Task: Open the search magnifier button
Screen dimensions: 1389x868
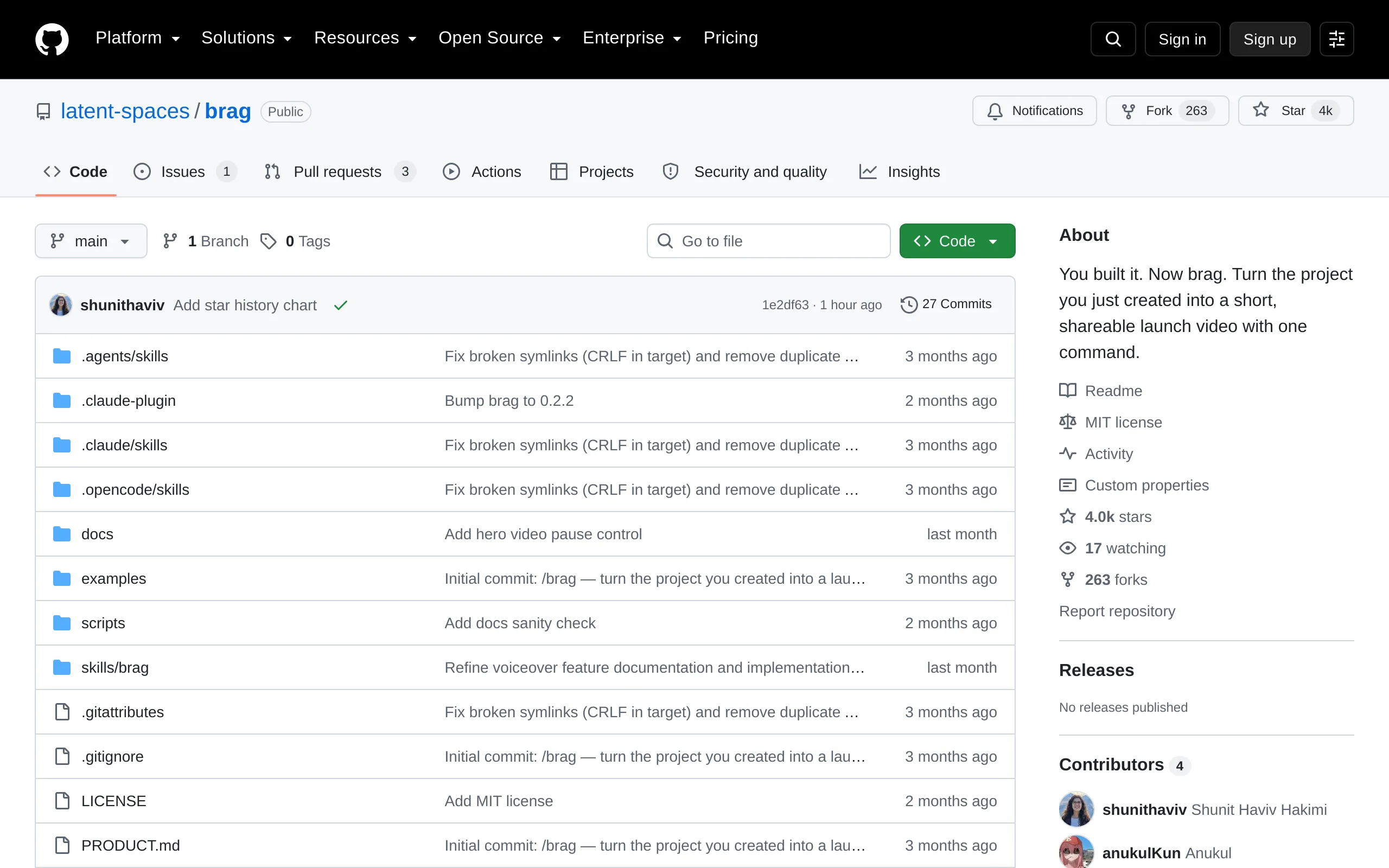Action: (1113, 39)
